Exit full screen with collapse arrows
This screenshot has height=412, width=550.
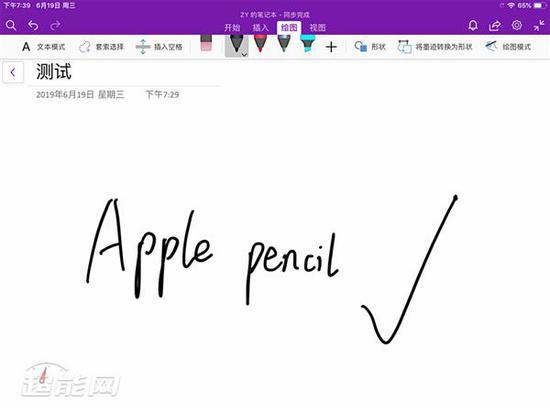pyautogui.click(x=539, y=26)
